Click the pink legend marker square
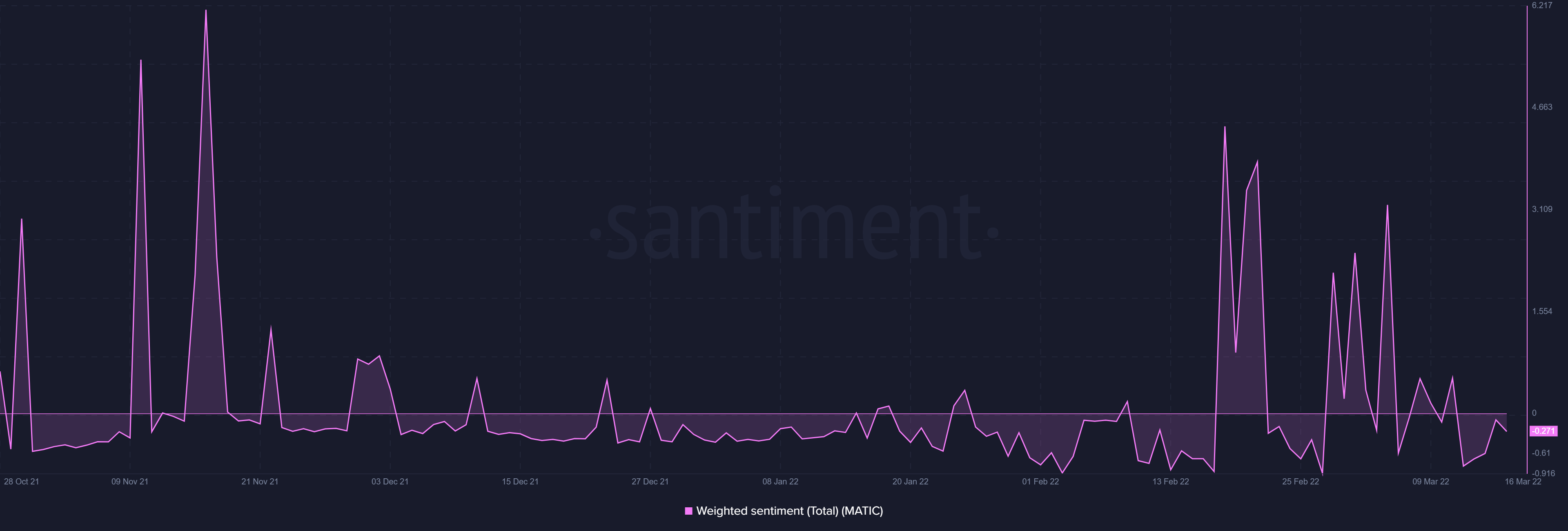The width and height of the screenshot is (1568, 531). click(690, 511)
